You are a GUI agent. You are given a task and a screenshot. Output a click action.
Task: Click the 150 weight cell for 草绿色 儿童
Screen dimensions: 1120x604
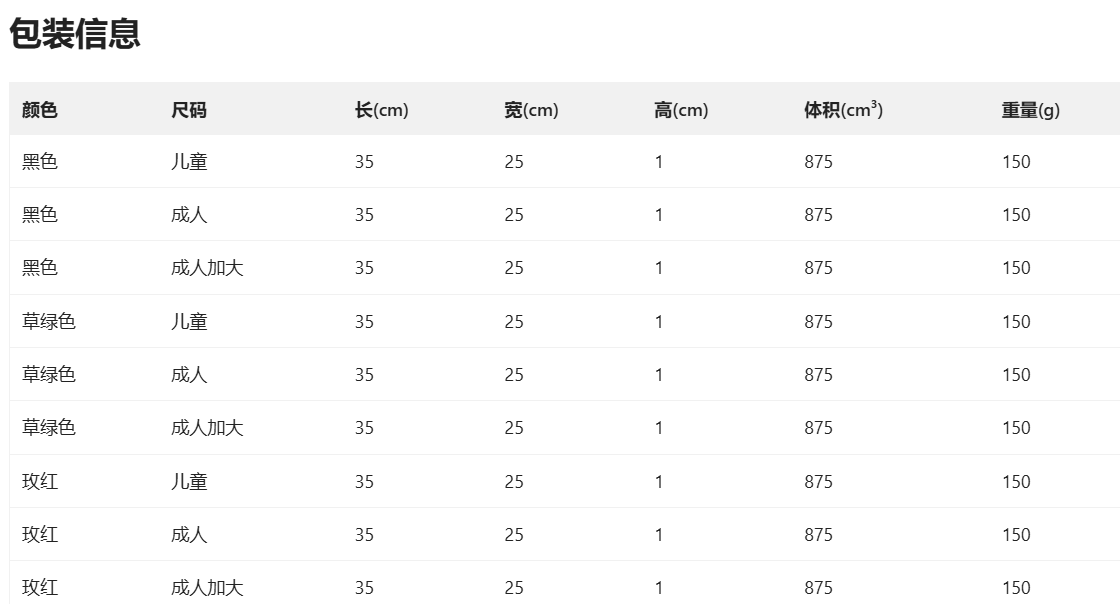click(1016, 322)
